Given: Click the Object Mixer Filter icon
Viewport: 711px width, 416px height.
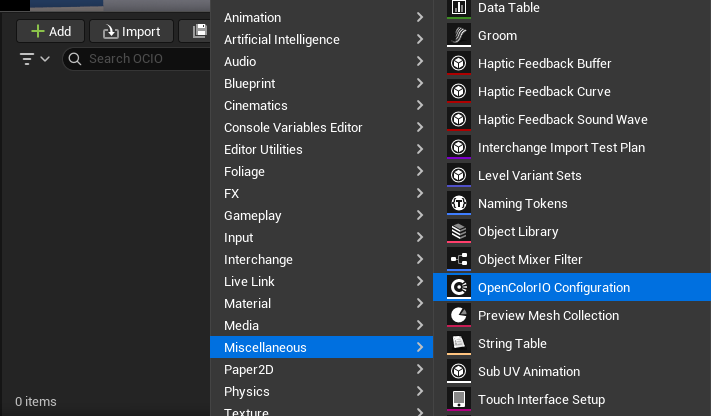Looking at the screenshot, I should (459, 259).
